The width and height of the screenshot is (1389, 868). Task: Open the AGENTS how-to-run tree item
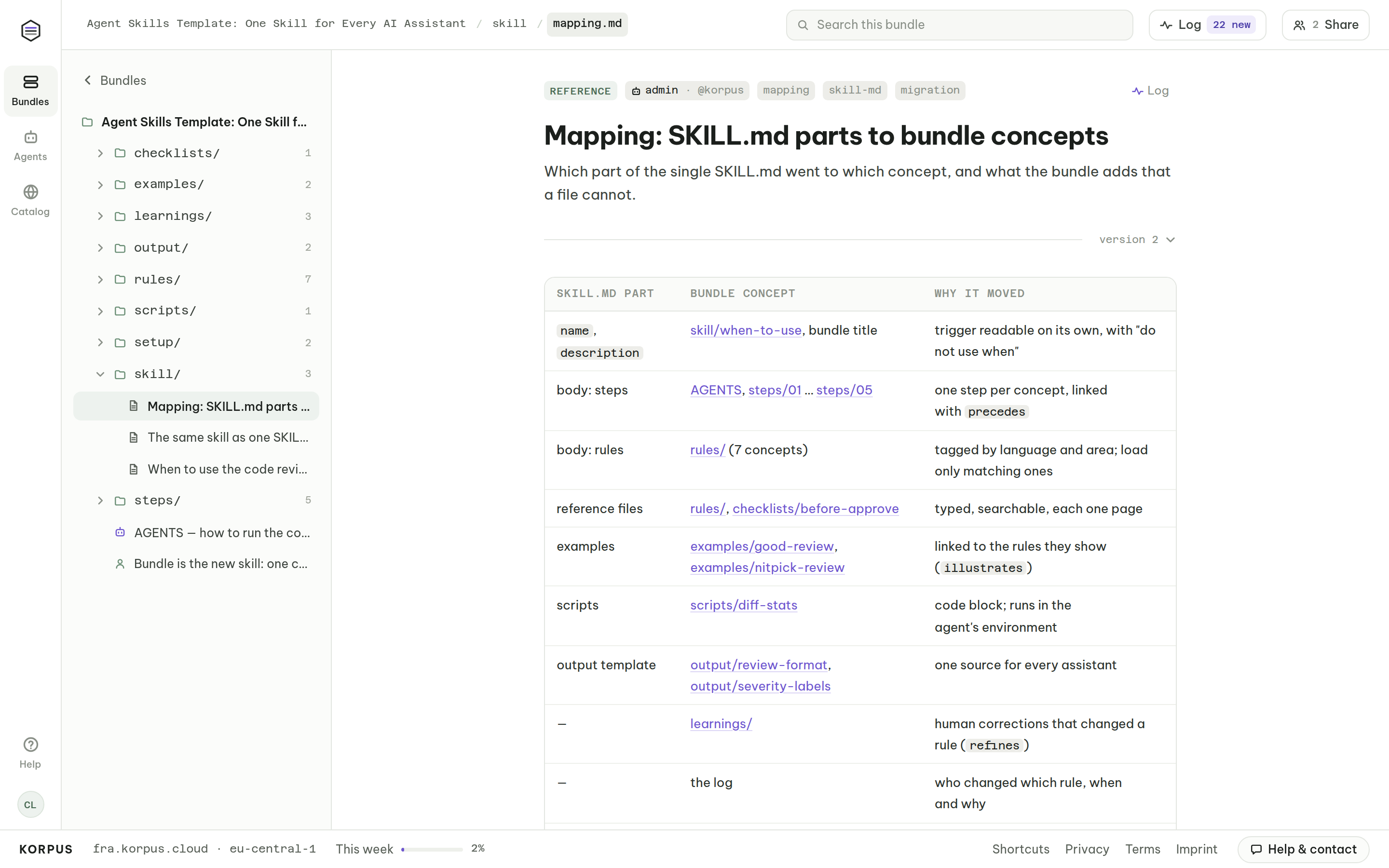click(196, 532)
